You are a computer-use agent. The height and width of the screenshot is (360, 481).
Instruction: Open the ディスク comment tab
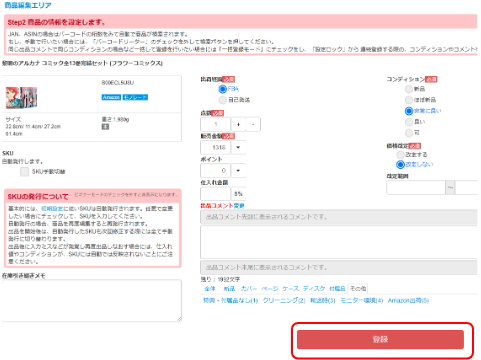click(314, 289)
